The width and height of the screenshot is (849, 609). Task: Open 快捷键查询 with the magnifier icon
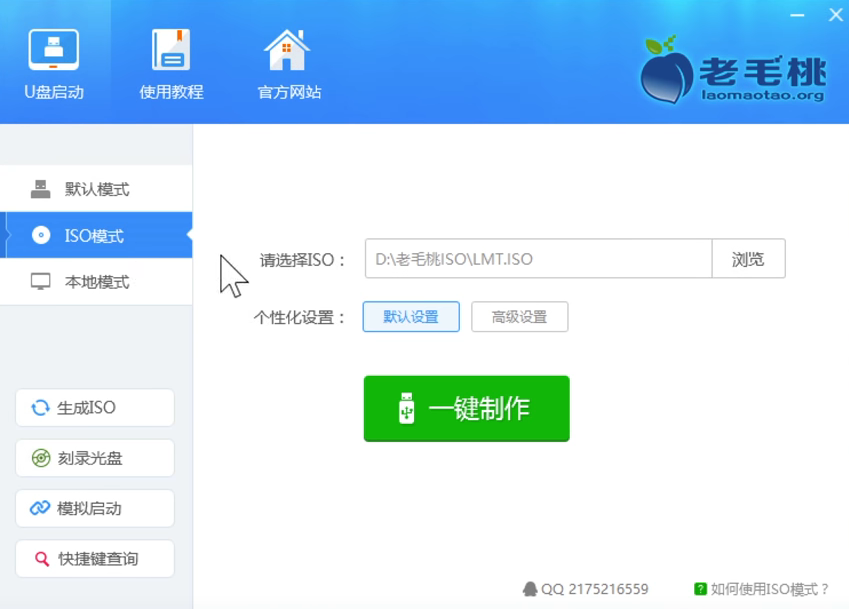tap(40, 559)
